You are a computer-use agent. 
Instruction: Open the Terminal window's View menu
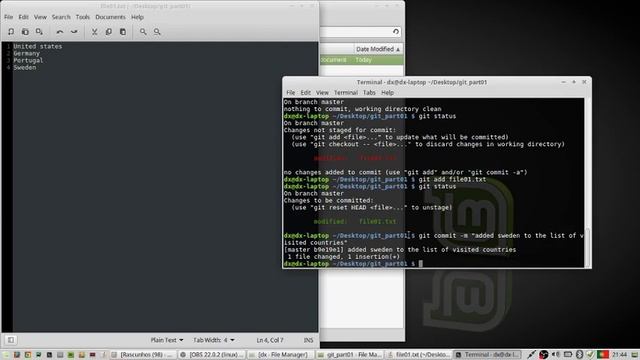click(x=322, y=93)
